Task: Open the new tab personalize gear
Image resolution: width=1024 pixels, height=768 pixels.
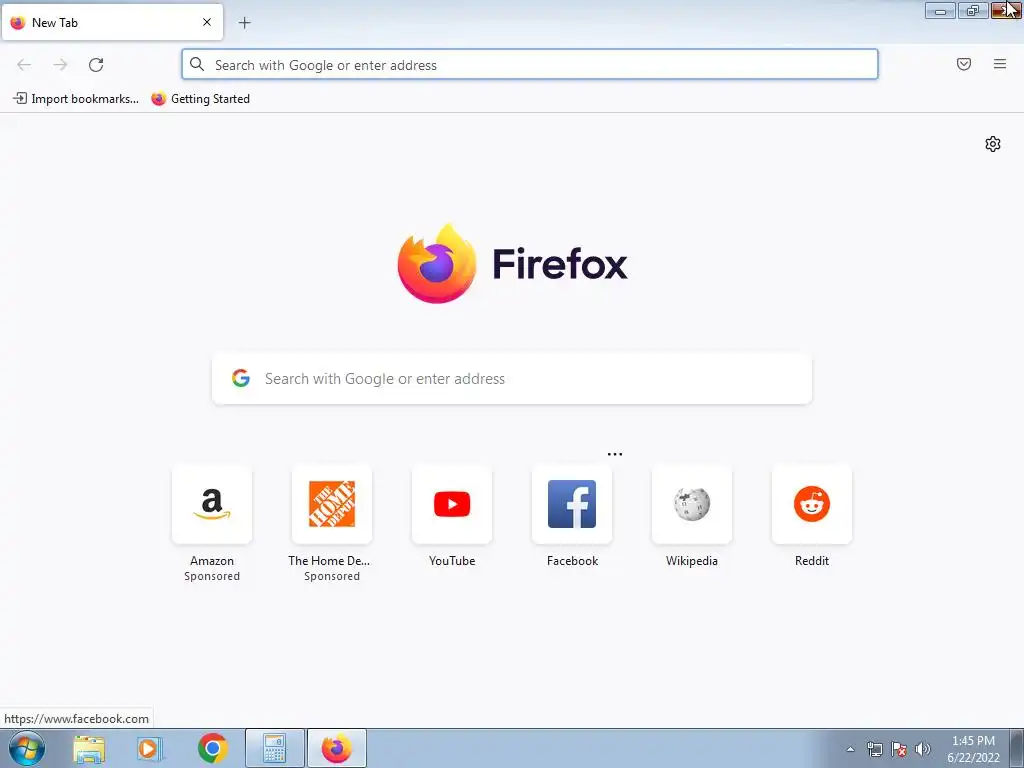Action: tap(992, 144)
